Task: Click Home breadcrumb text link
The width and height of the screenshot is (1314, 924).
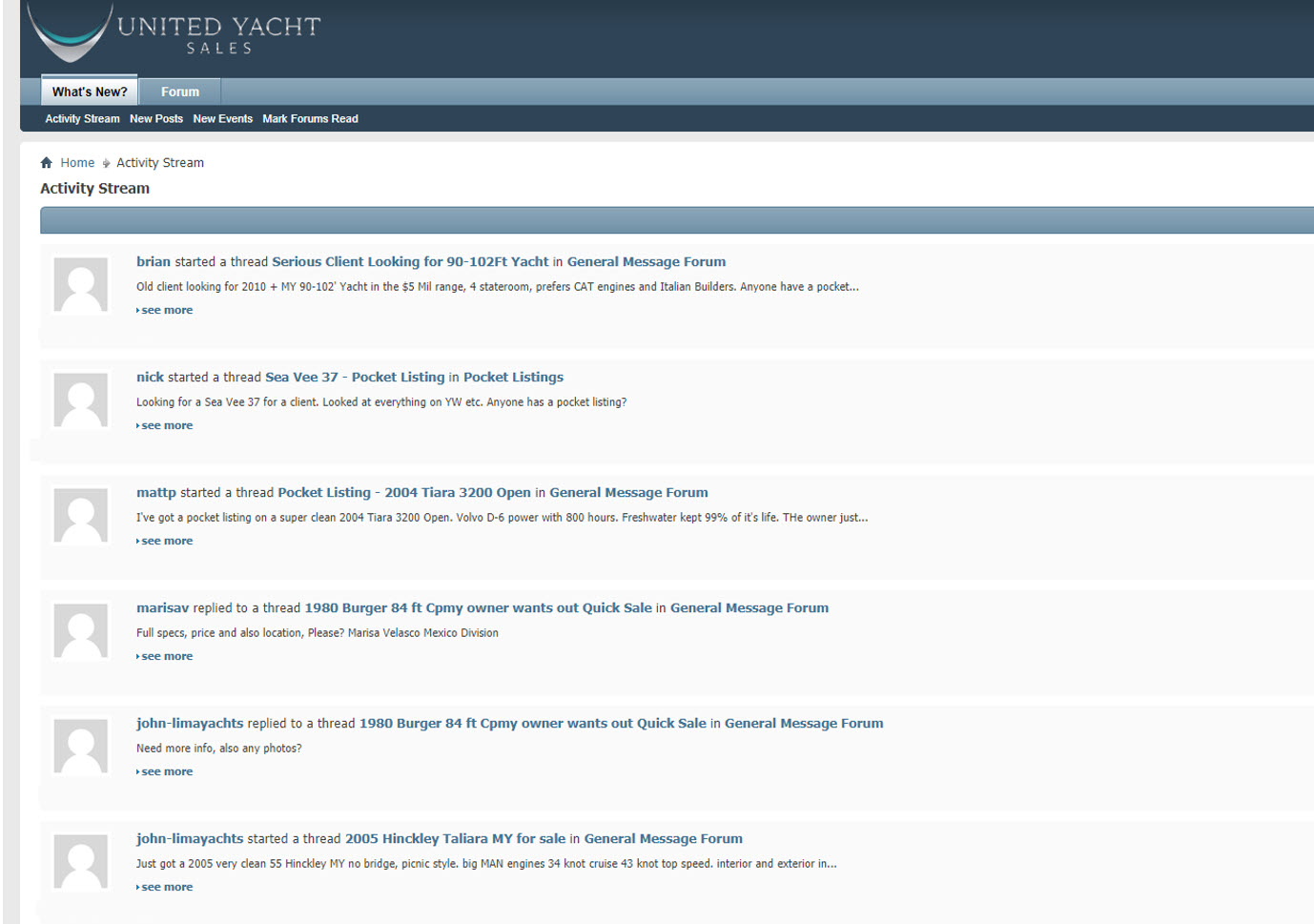Action: [77, 163]
